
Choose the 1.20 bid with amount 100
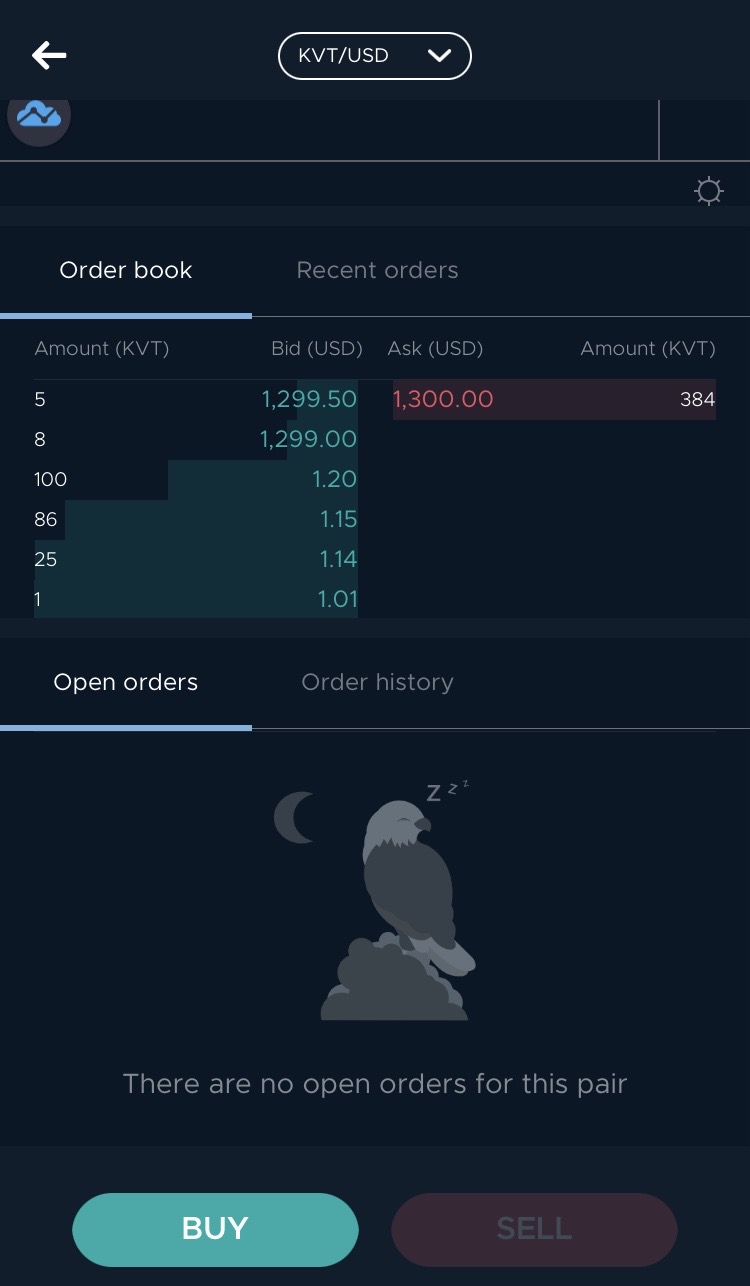[196, 479]
